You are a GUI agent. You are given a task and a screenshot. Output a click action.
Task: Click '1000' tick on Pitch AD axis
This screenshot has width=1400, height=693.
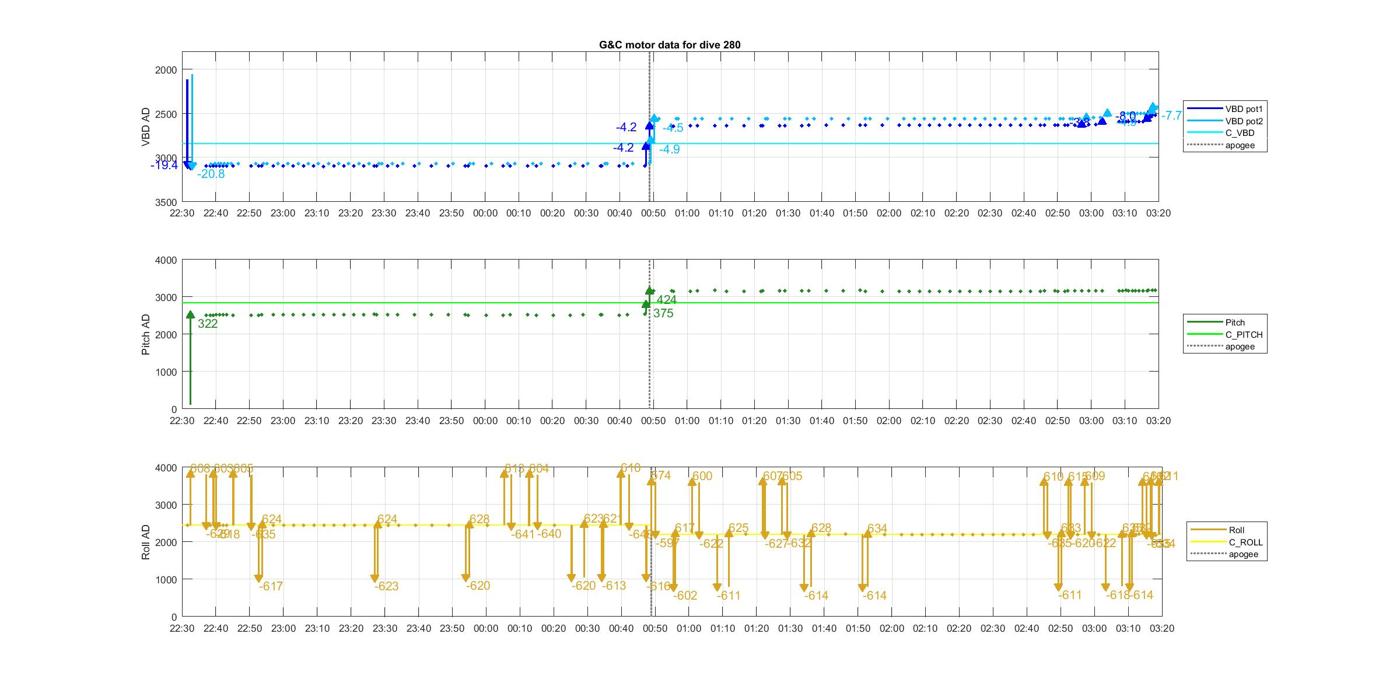166,372
